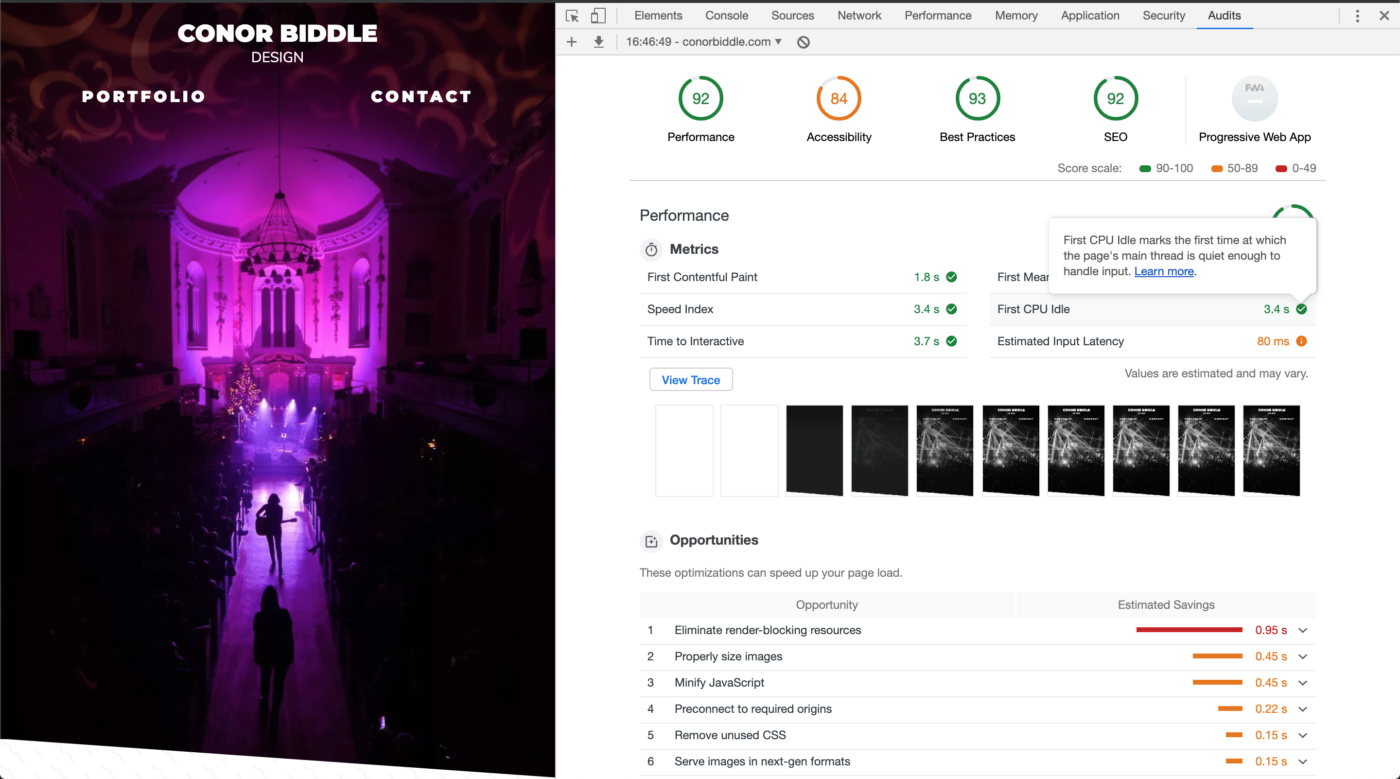Click the last filmstrip thumbnail
1400x779 pixels.
click(1271, 450)
